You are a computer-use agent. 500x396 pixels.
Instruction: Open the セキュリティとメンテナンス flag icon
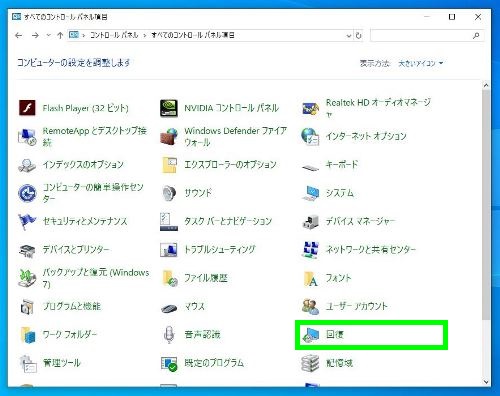point(27,221)
